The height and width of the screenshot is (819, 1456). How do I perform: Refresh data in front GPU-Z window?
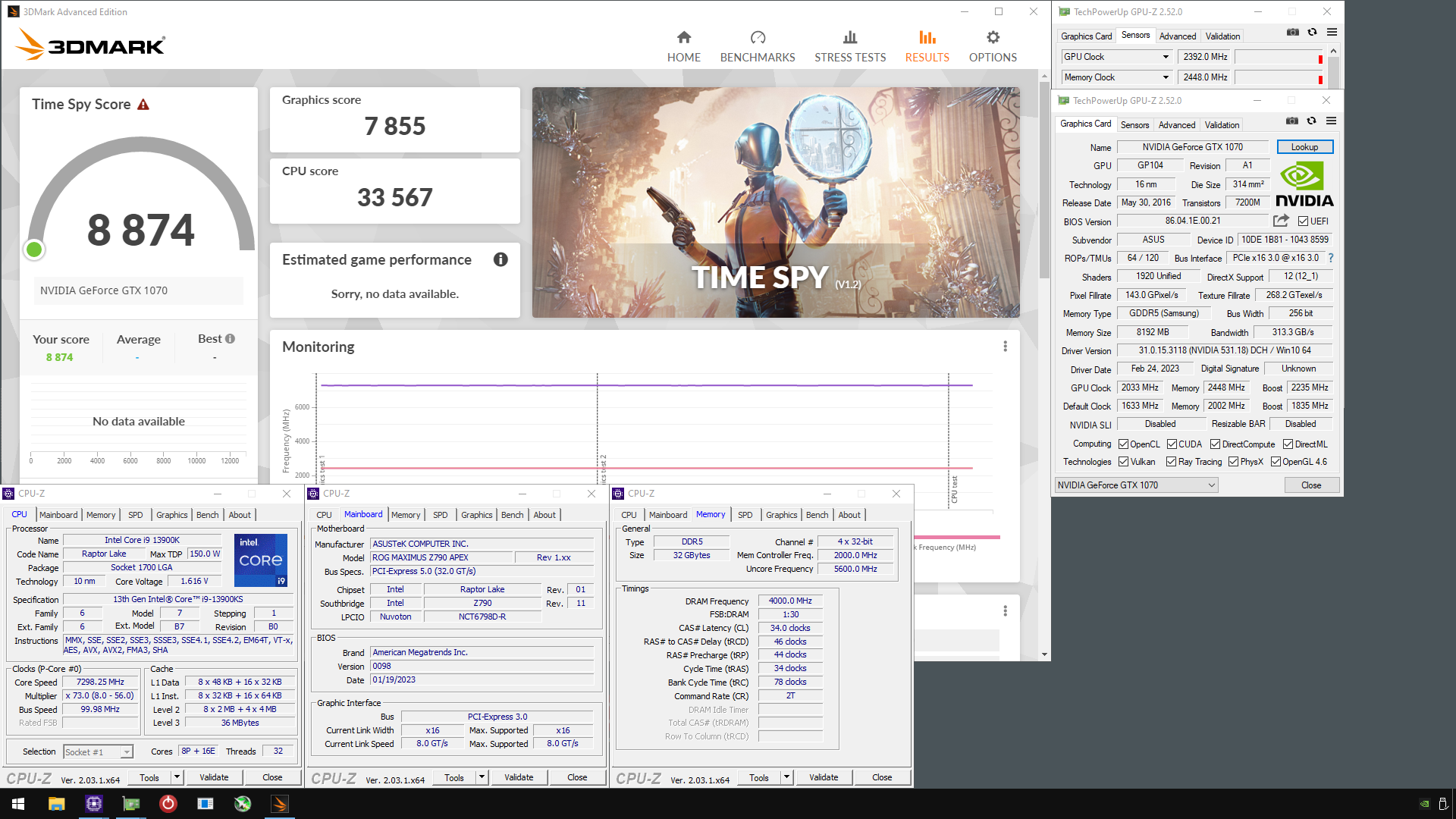[x=1311, y=121]
